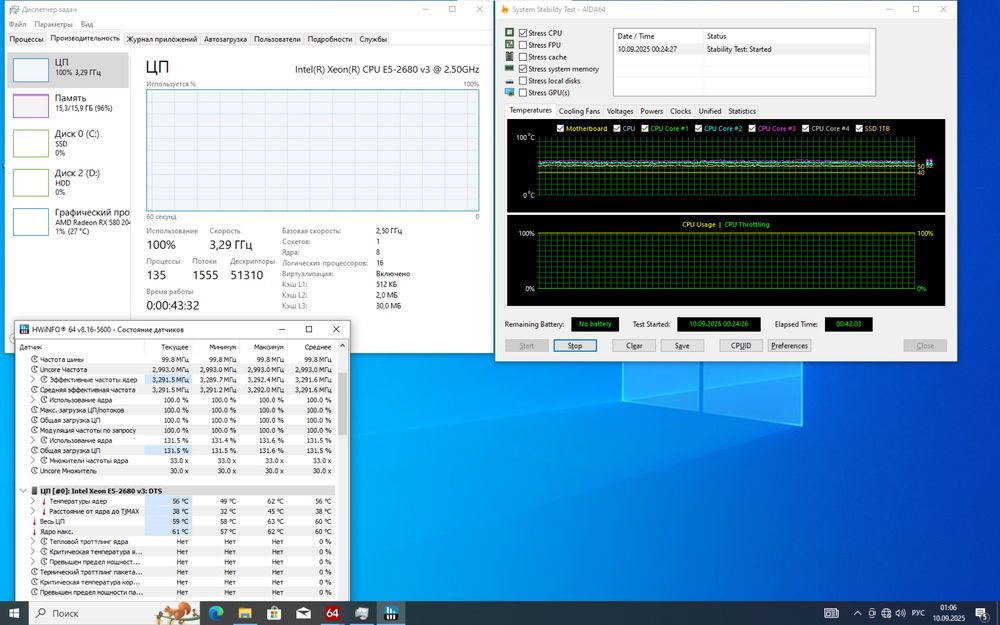Enable the Stress local disks checkbox
Screen dimensions: 1000x625
(523, 80)
